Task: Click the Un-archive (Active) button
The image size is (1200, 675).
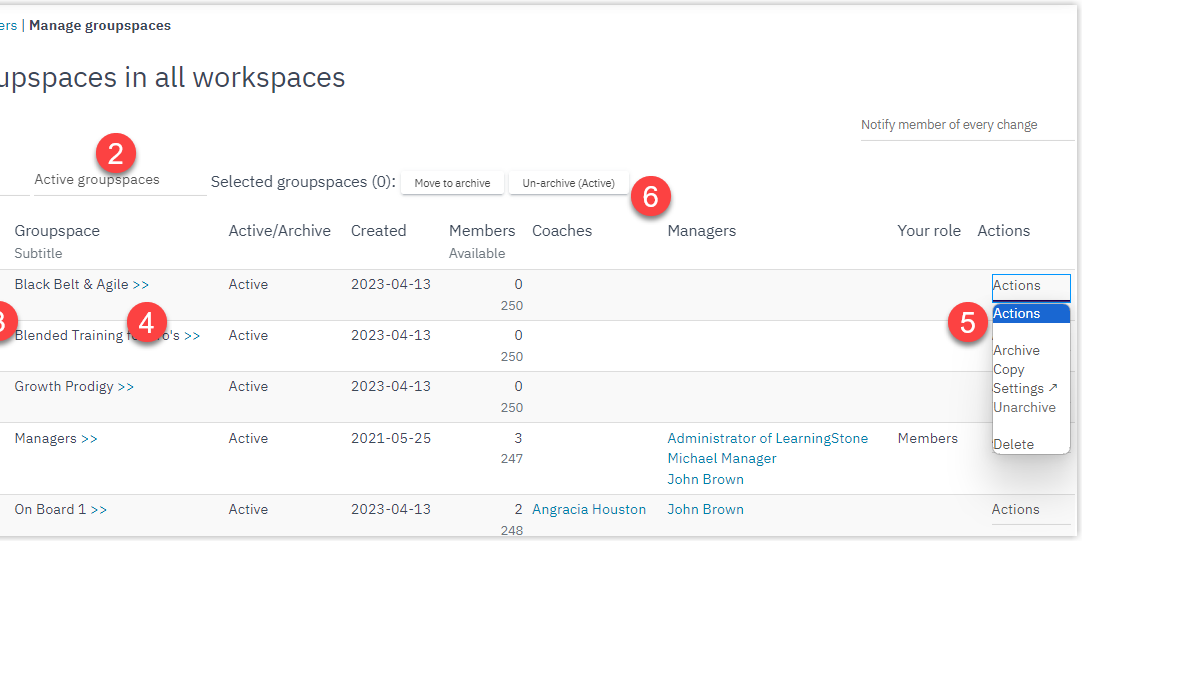Action: (x=568, y=183)
